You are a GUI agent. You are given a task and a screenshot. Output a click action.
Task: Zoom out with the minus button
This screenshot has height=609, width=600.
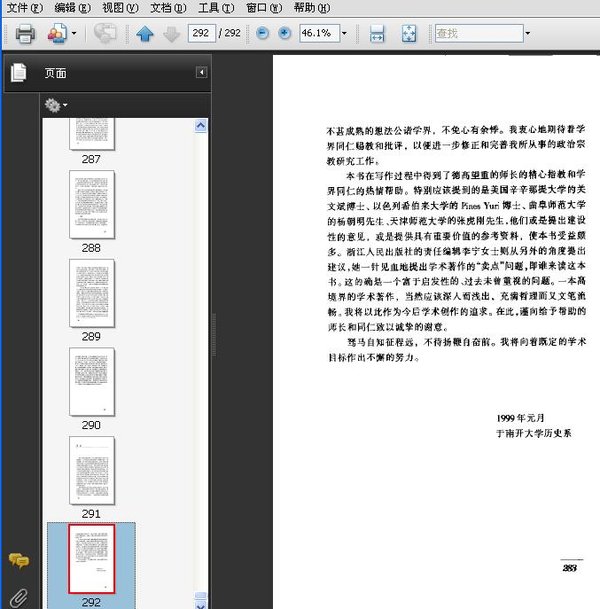point(263,33)
